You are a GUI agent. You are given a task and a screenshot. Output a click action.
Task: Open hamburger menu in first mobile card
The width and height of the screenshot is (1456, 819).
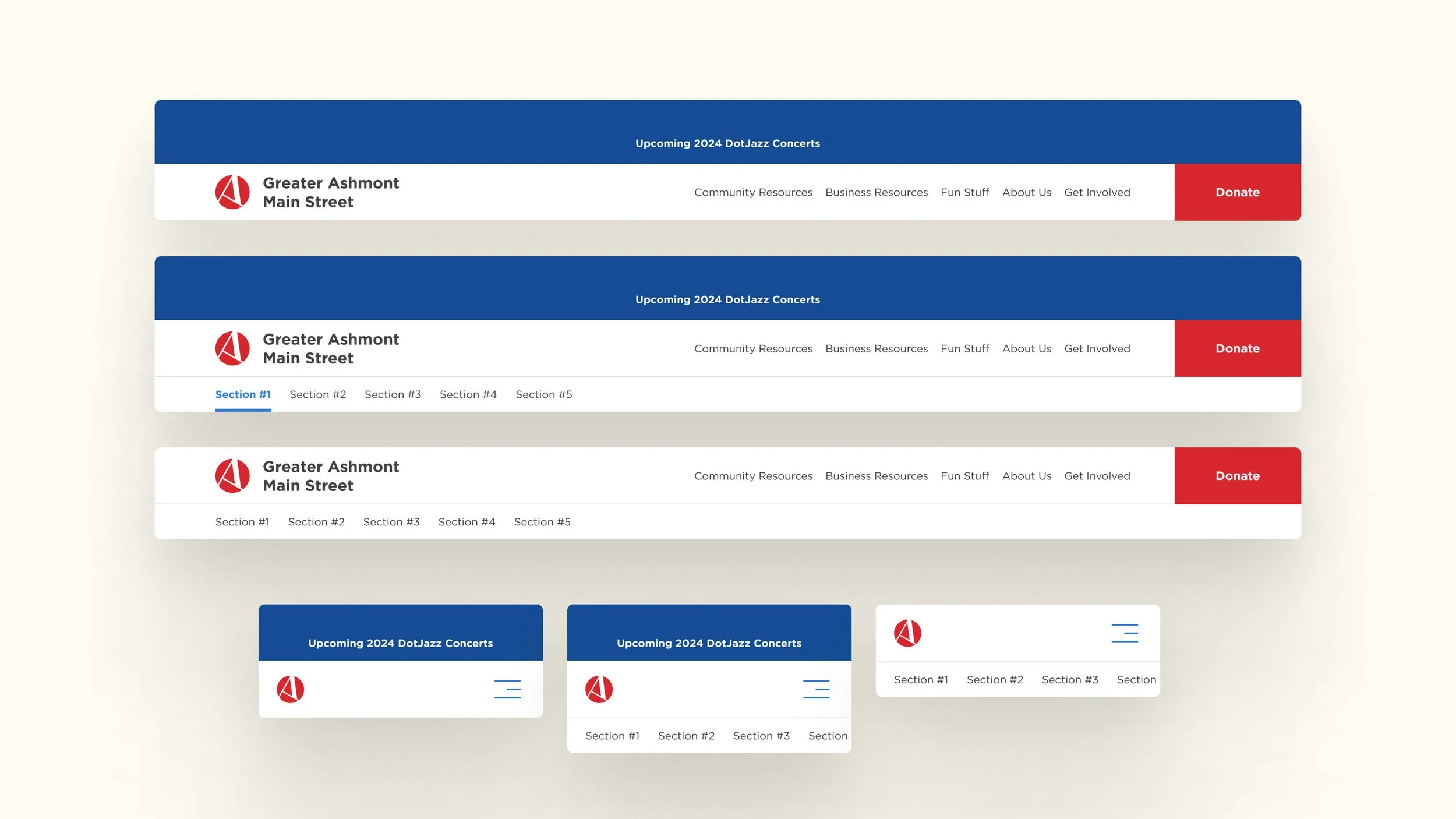pos(508,689)
